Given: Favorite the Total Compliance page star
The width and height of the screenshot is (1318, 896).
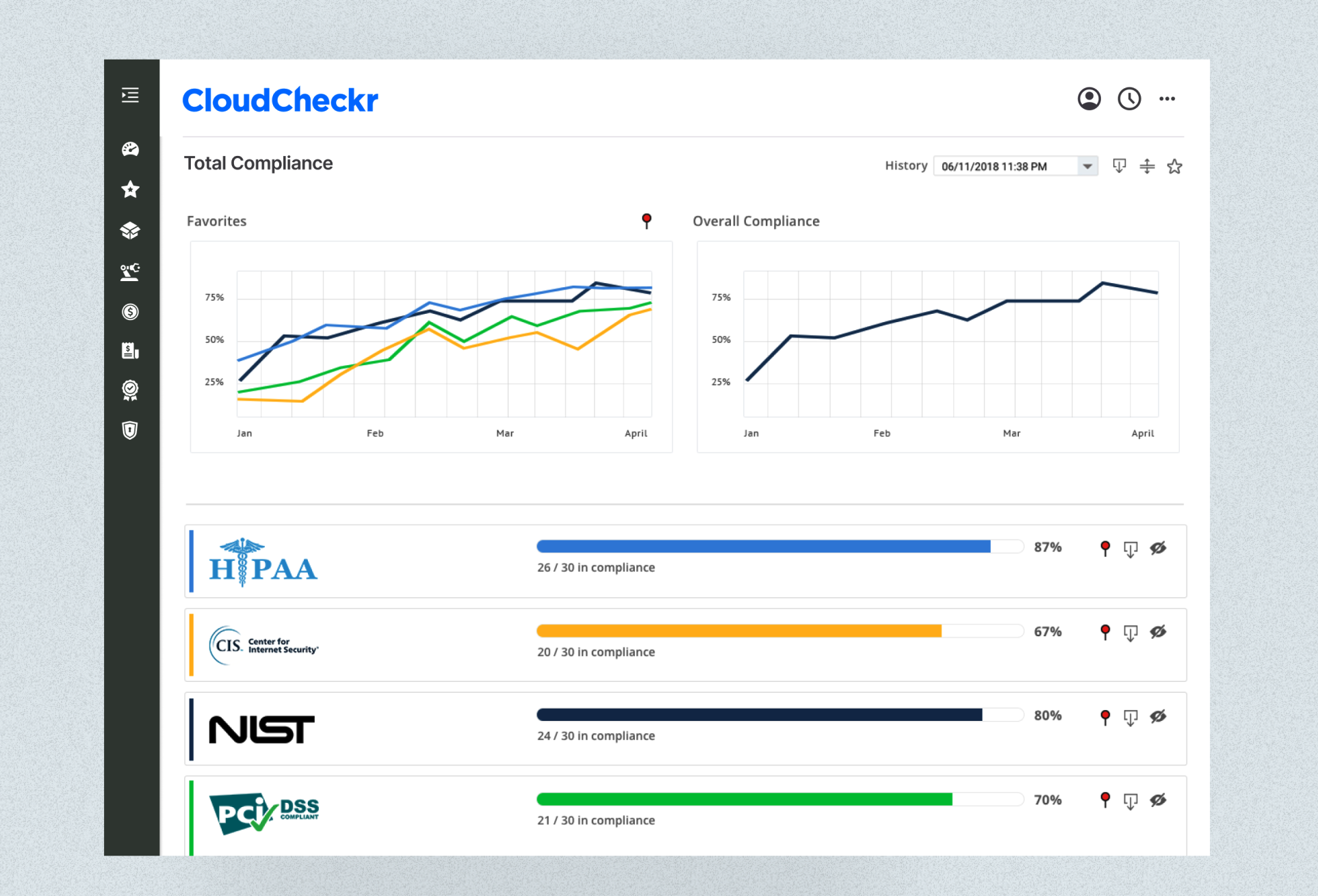Looking at the screenshot, I should coord(1175,166).
